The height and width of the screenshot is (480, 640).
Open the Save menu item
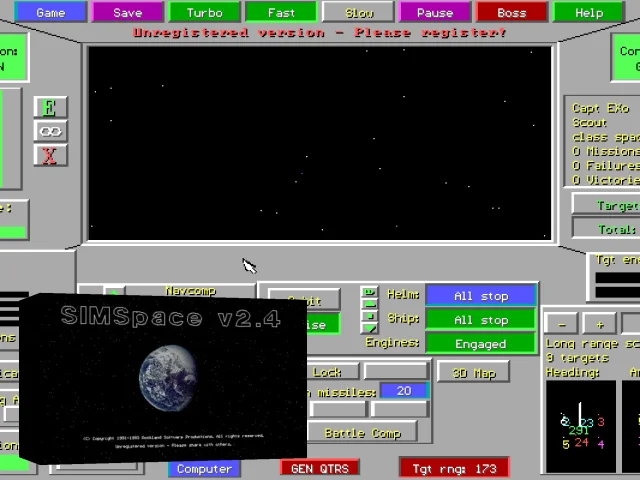(127, 12)
